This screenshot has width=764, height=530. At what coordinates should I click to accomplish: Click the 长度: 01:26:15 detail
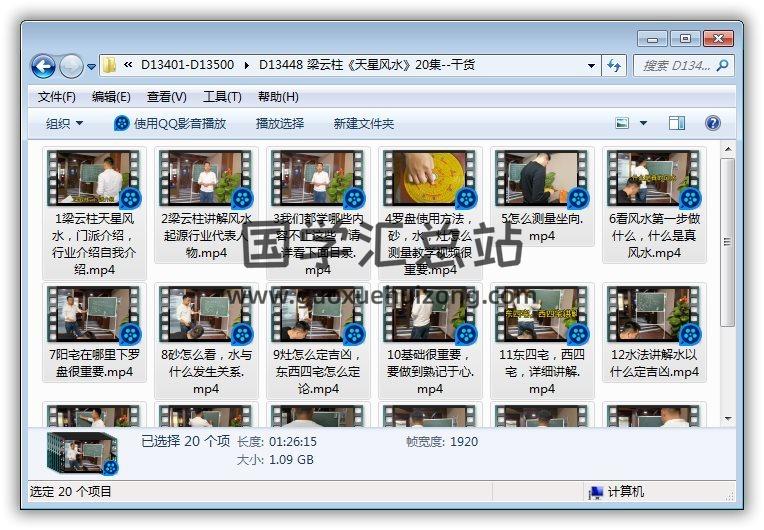[x=277, y=442]
